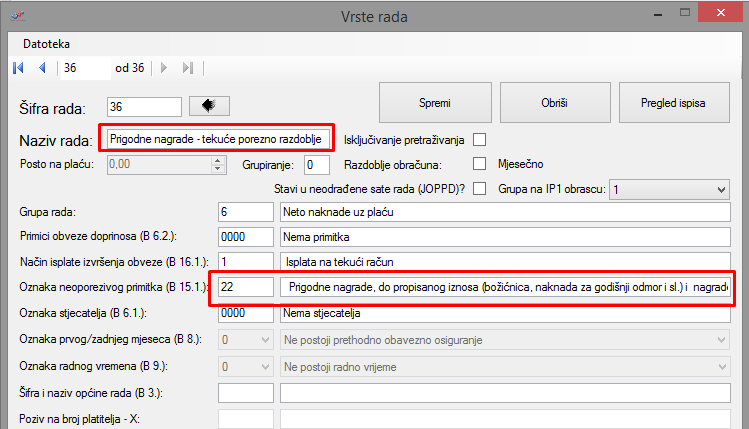749x429 pixels.
Task: Check Stavi u neodrađene sate rada (JOPPD)
Action: [x=479, y=188]
